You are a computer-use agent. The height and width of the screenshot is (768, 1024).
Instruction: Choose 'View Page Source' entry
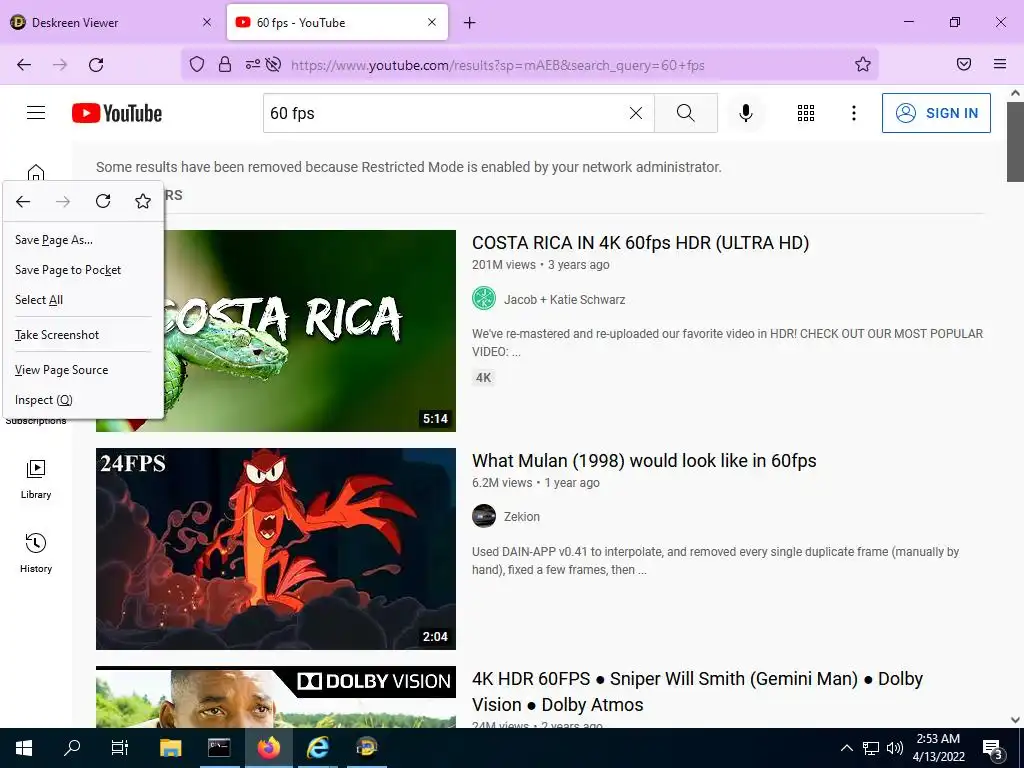click(x=83, y=370)
